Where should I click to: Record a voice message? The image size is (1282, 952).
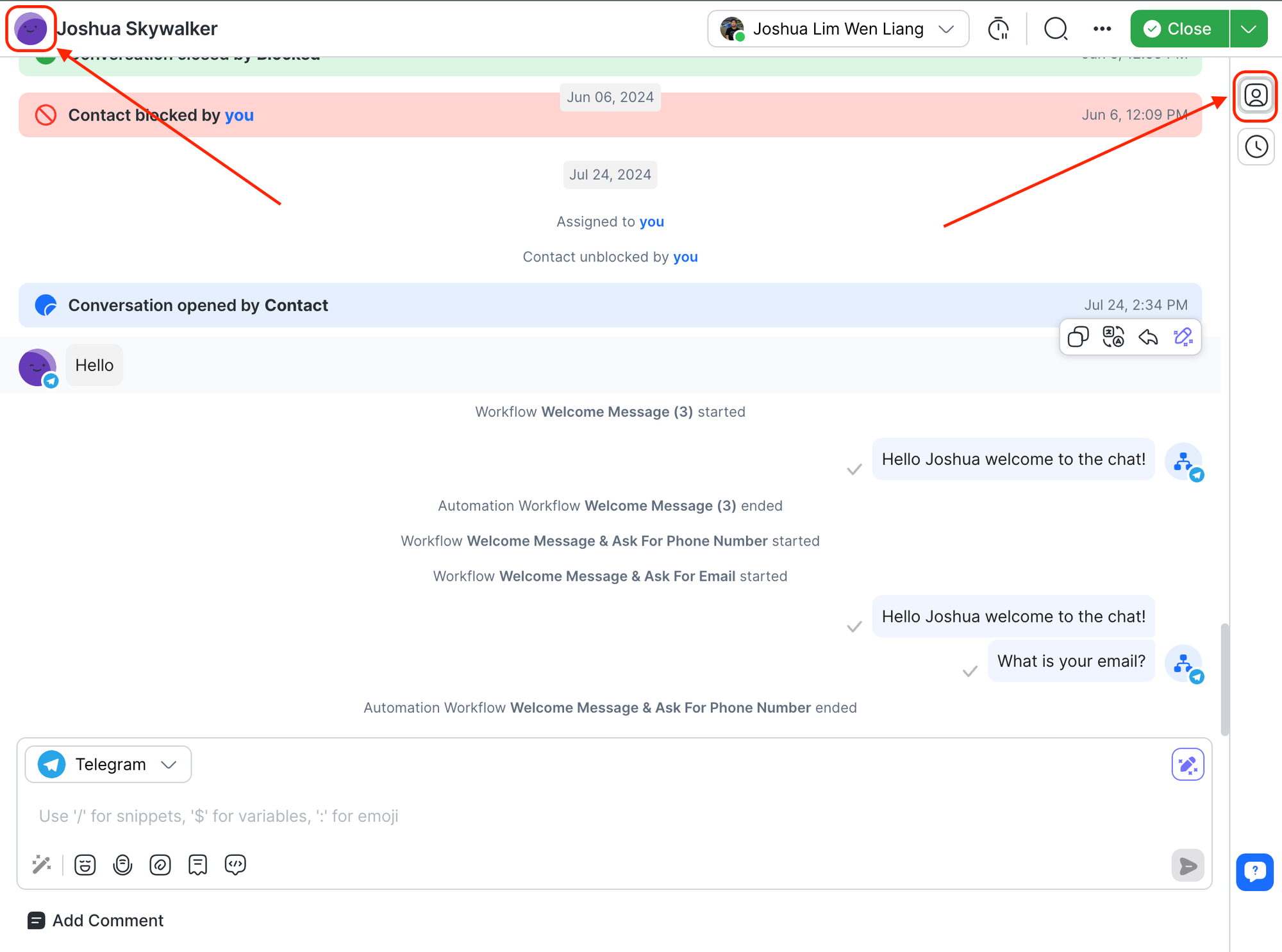coord(122,865)
